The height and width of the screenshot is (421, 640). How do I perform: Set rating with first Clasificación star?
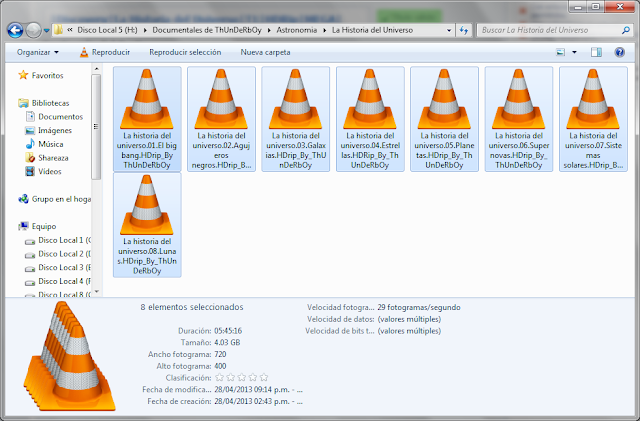click(x=220, y=377)
